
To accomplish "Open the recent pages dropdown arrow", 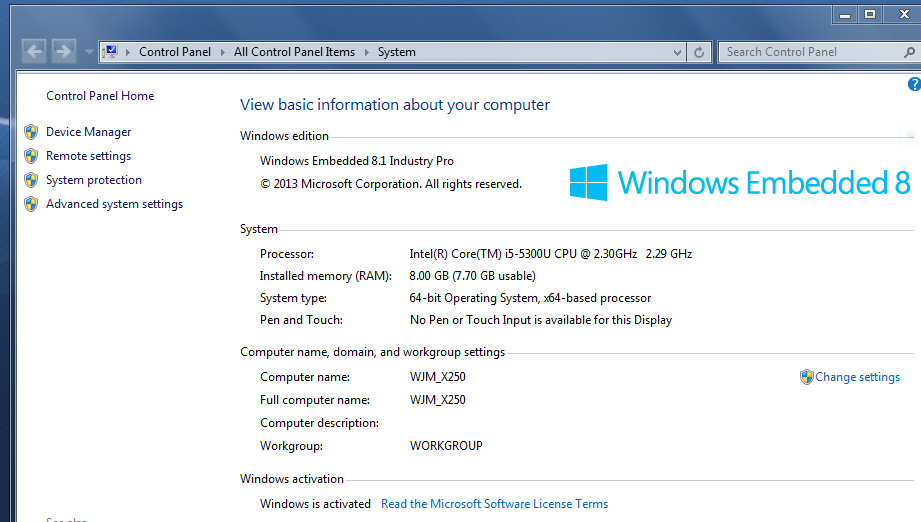I will coord(89,52).
